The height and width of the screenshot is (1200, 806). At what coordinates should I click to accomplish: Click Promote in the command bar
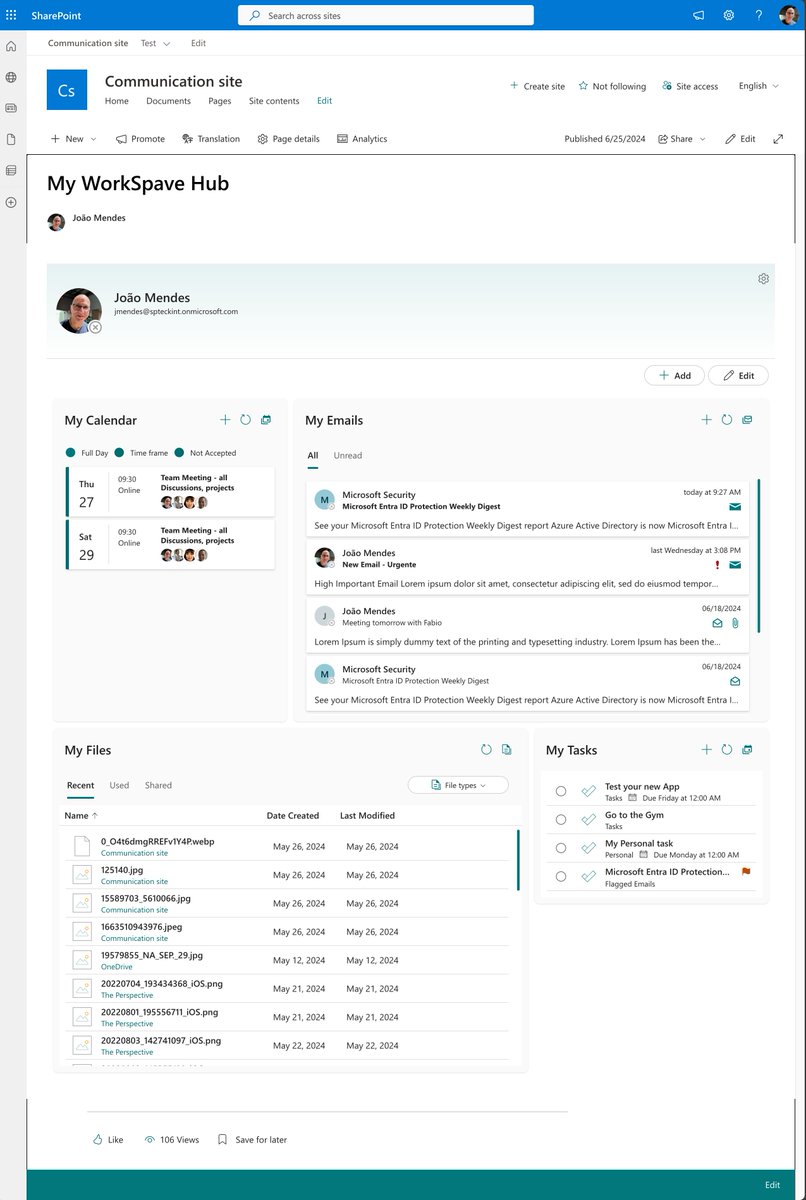coord(140,139)
